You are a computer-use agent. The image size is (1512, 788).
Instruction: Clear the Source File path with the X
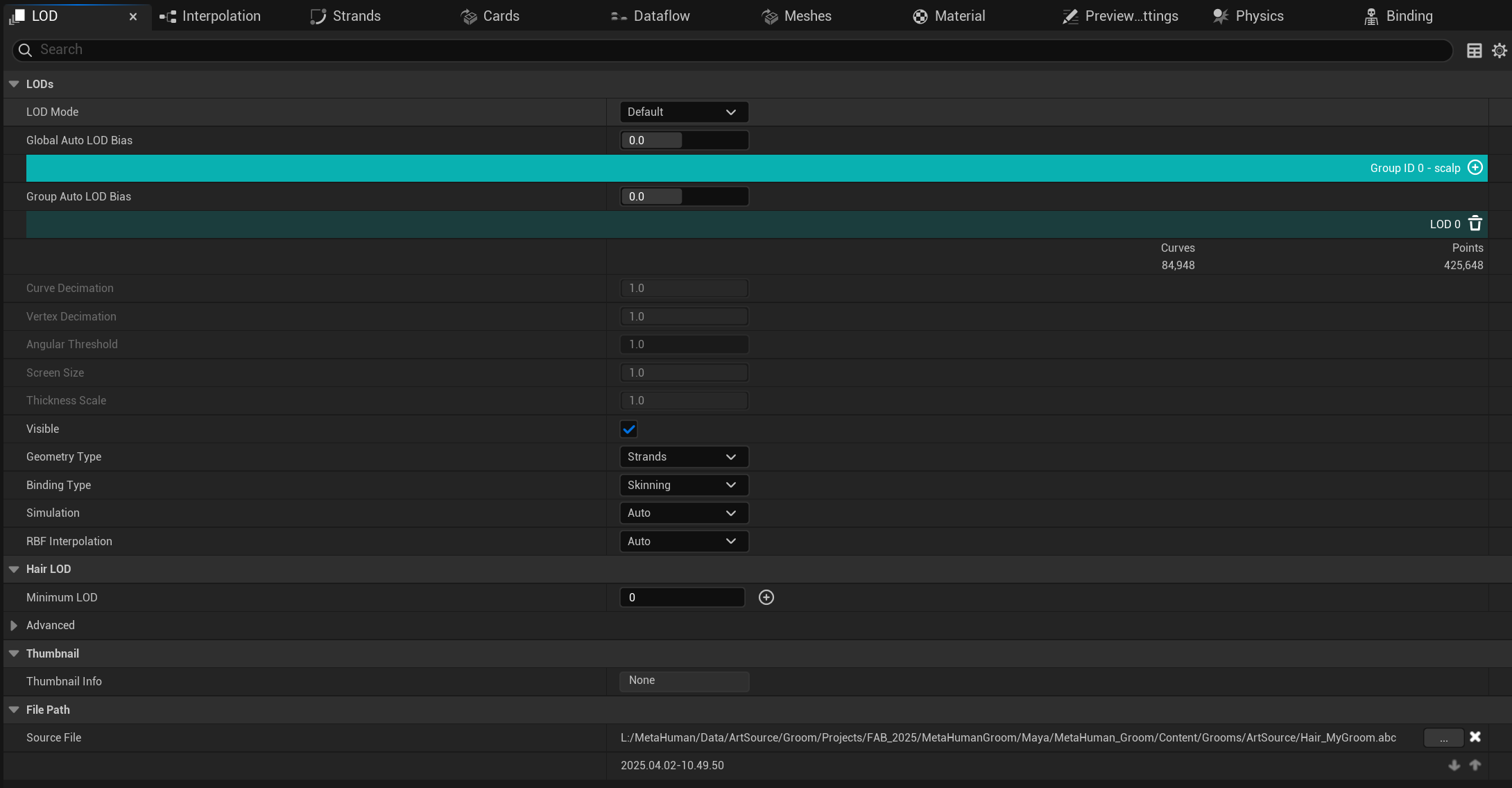(1475, 737)
